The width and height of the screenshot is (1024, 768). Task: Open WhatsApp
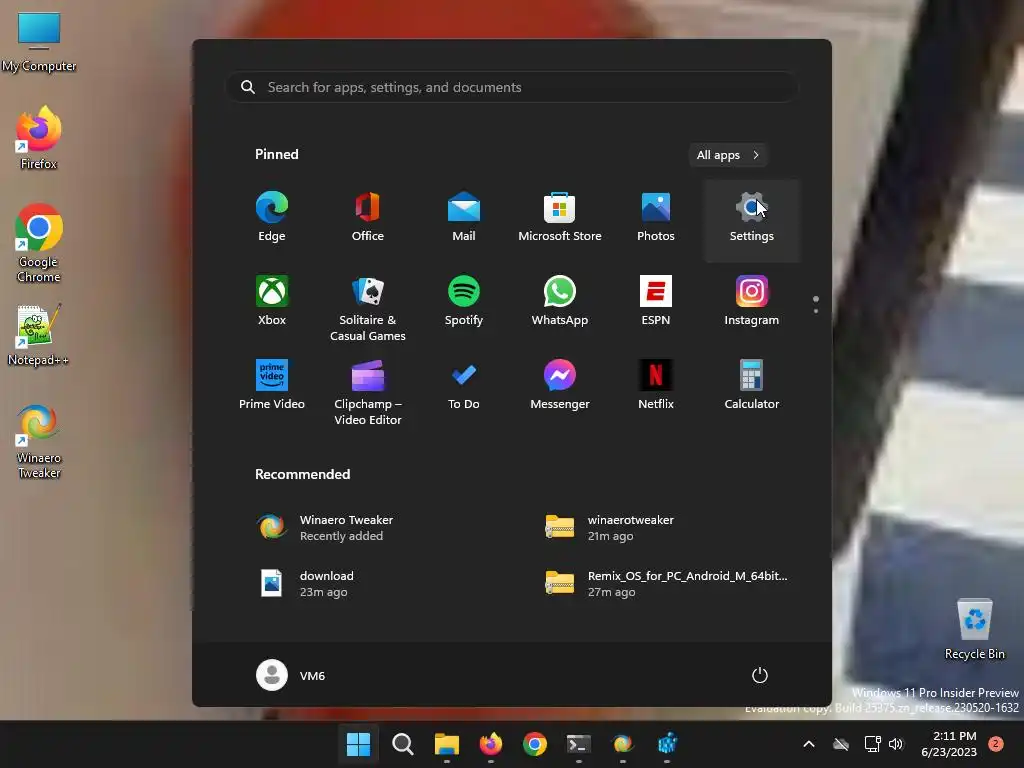560,301
